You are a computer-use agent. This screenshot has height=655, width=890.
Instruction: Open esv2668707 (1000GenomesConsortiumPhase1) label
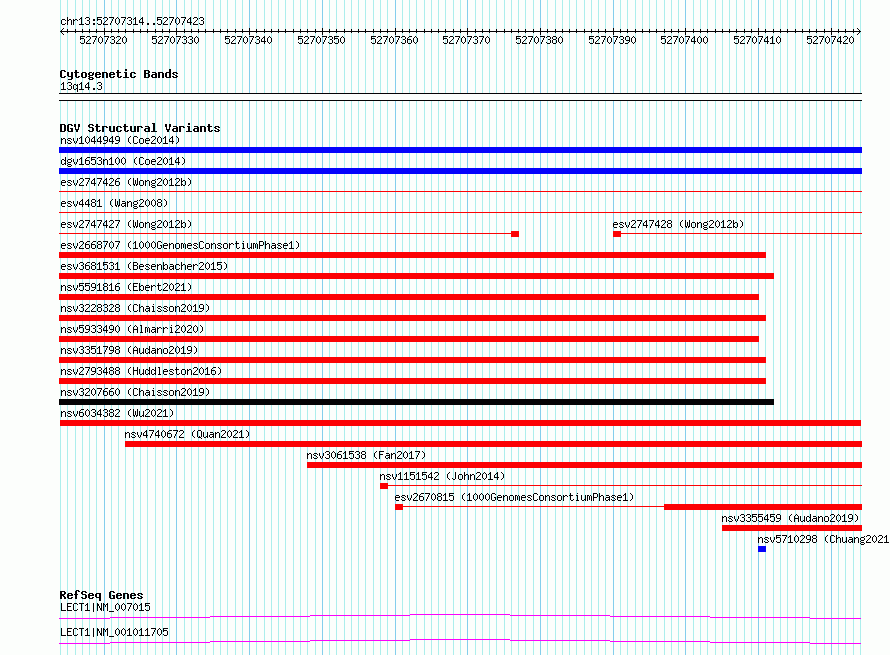(180, 245)
